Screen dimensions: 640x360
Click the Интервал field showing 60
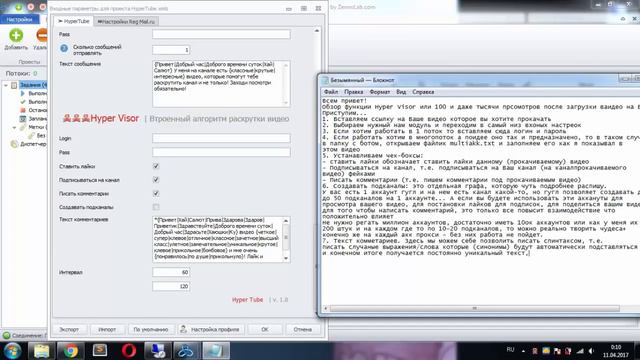pos(171,272)
